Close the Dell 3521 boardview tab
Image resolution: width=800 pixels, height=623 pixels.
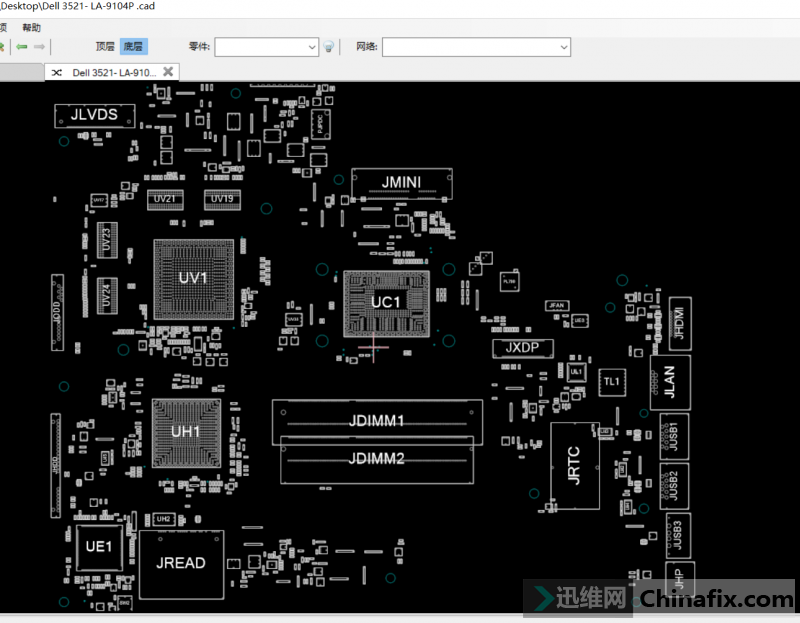coord(168,71)
